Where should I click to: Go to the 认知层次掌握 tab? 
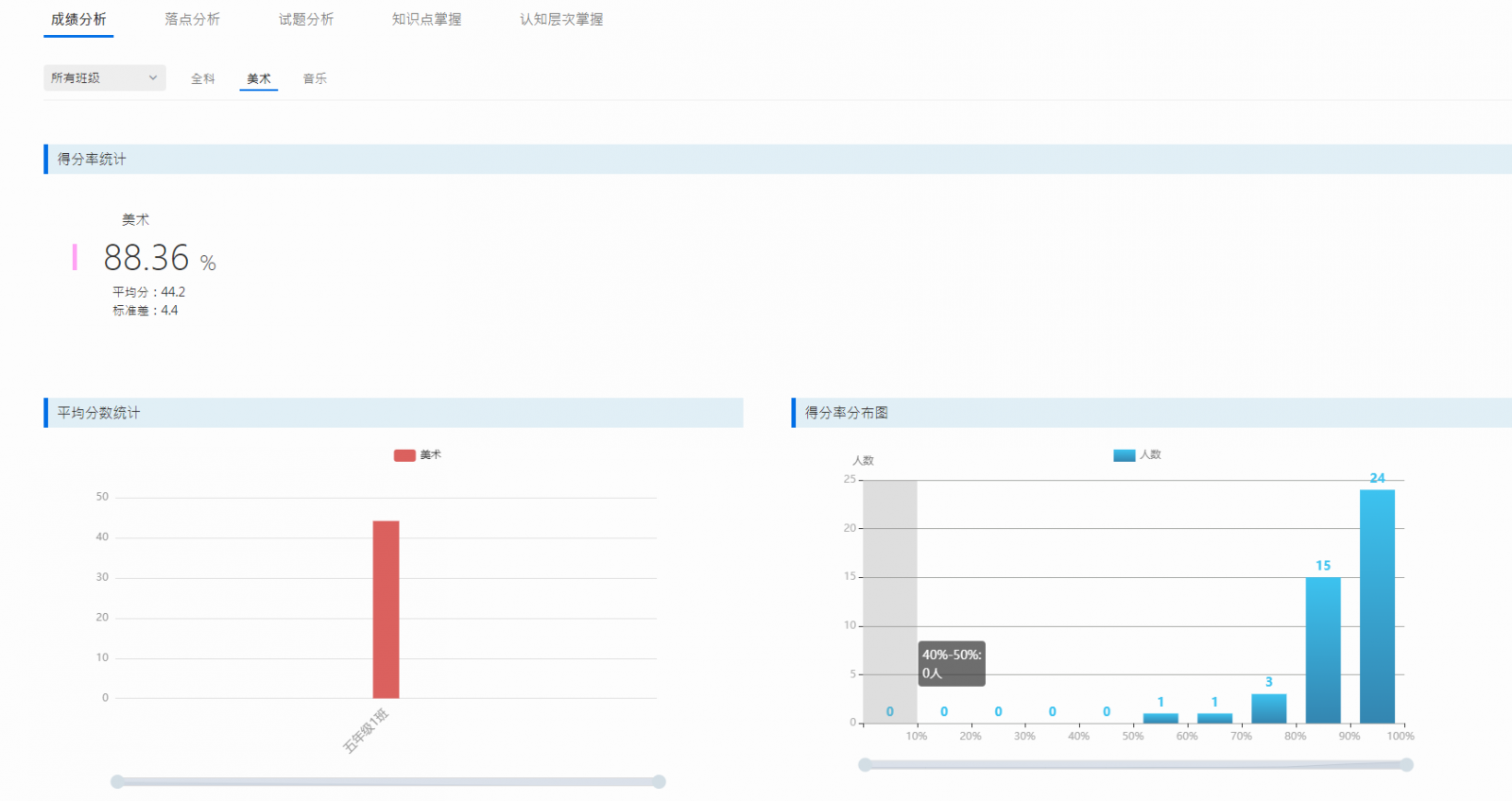560,19
